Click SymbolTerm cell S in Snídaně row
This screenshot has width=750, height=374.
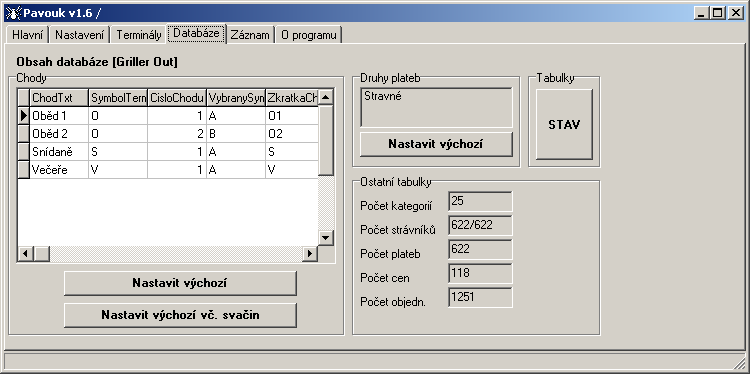118,152
